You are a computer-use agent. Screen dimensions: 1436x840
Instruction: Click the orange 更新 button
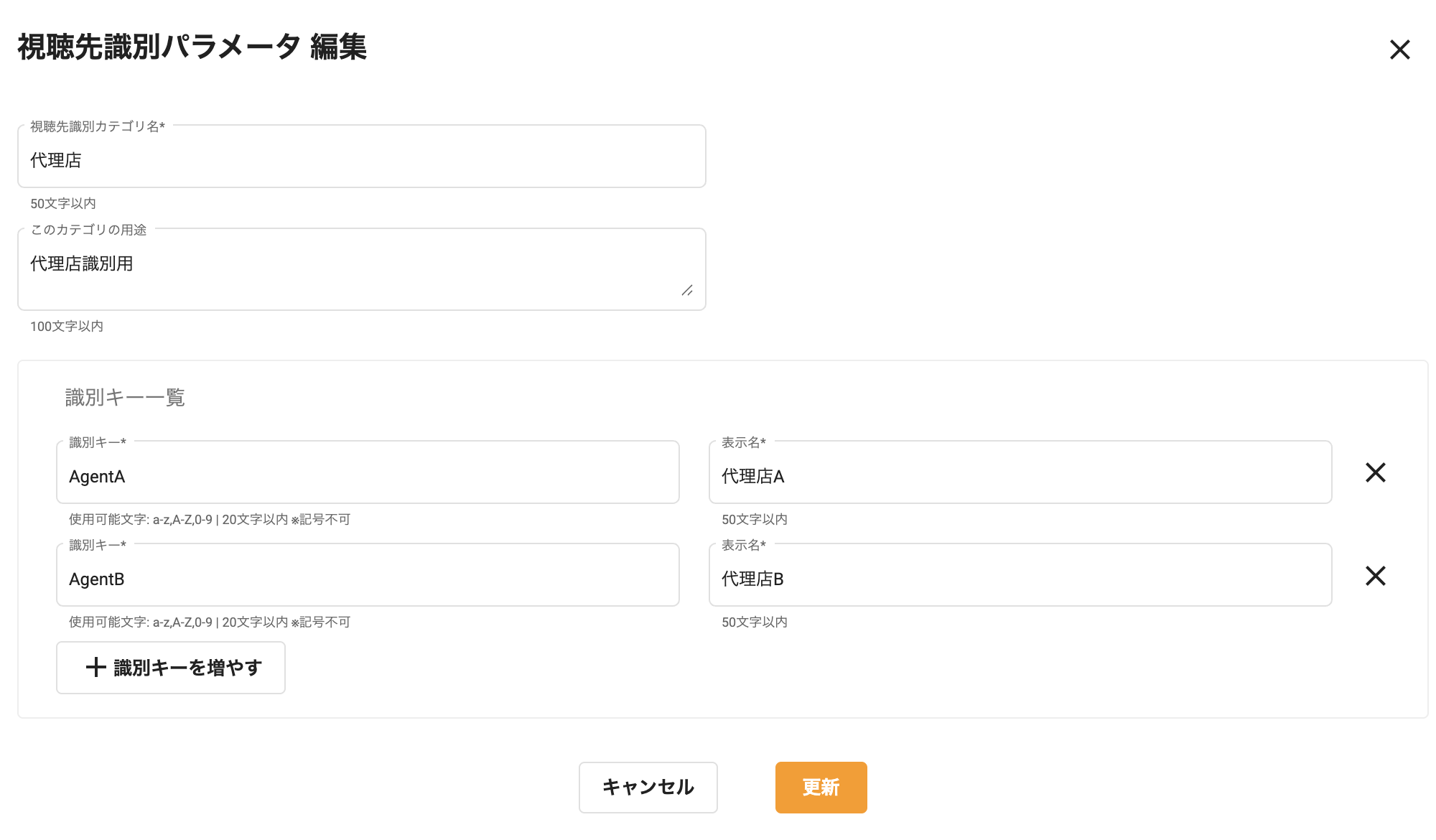click(821, 787)
